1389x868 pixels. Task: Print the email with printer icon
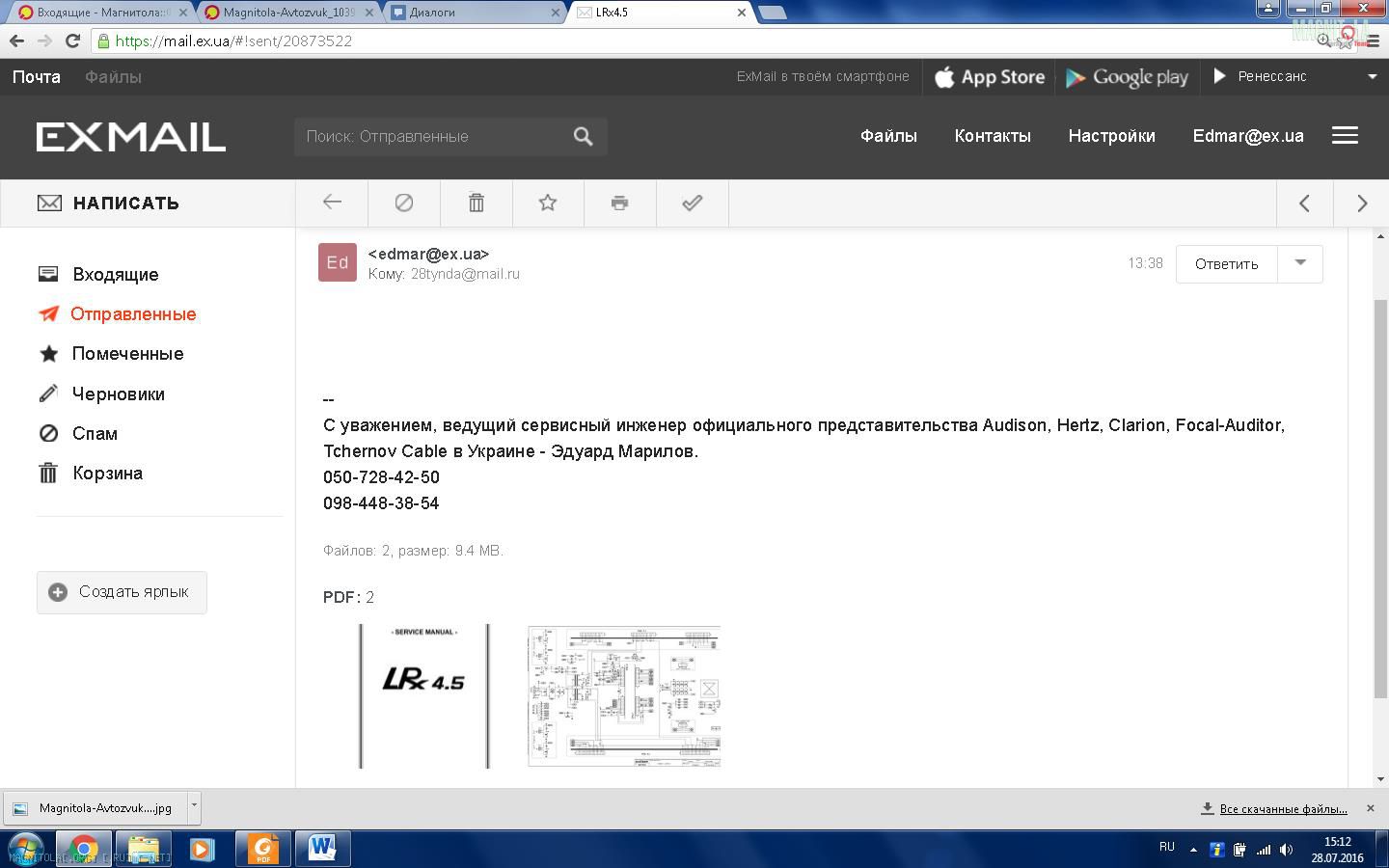(x=619, y=203)
